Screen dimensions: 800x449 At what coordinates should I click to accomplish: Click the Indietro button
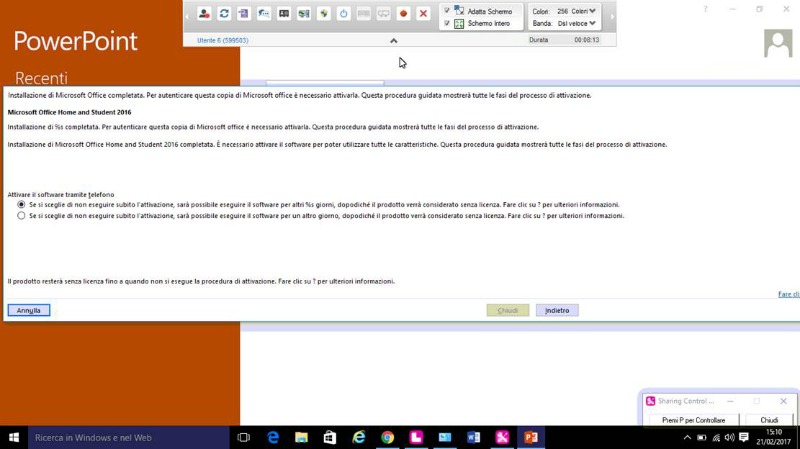(x=557, y=310)
